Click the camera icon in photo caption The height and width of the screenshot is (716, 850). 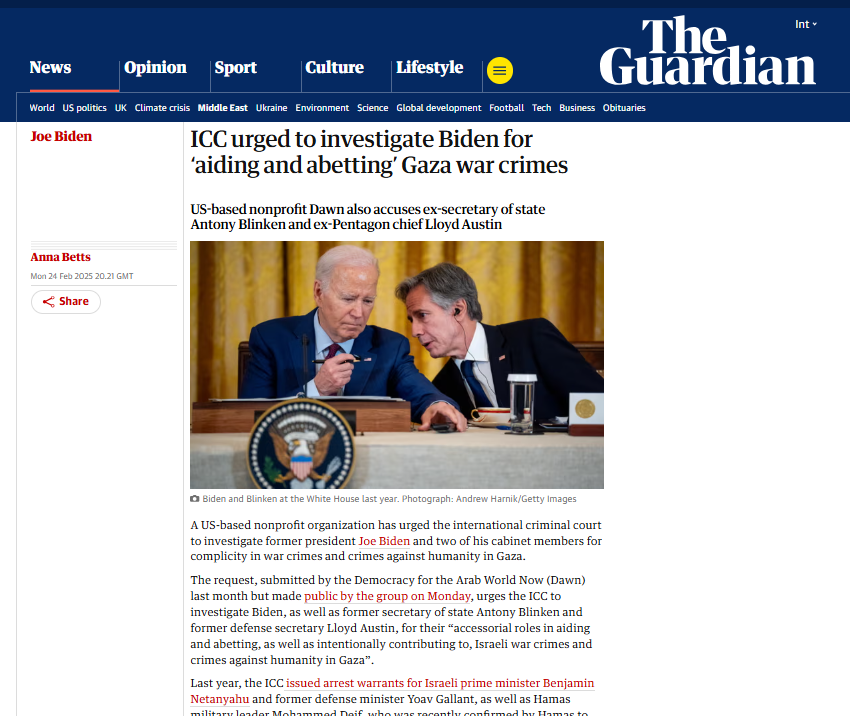[195, 499]
